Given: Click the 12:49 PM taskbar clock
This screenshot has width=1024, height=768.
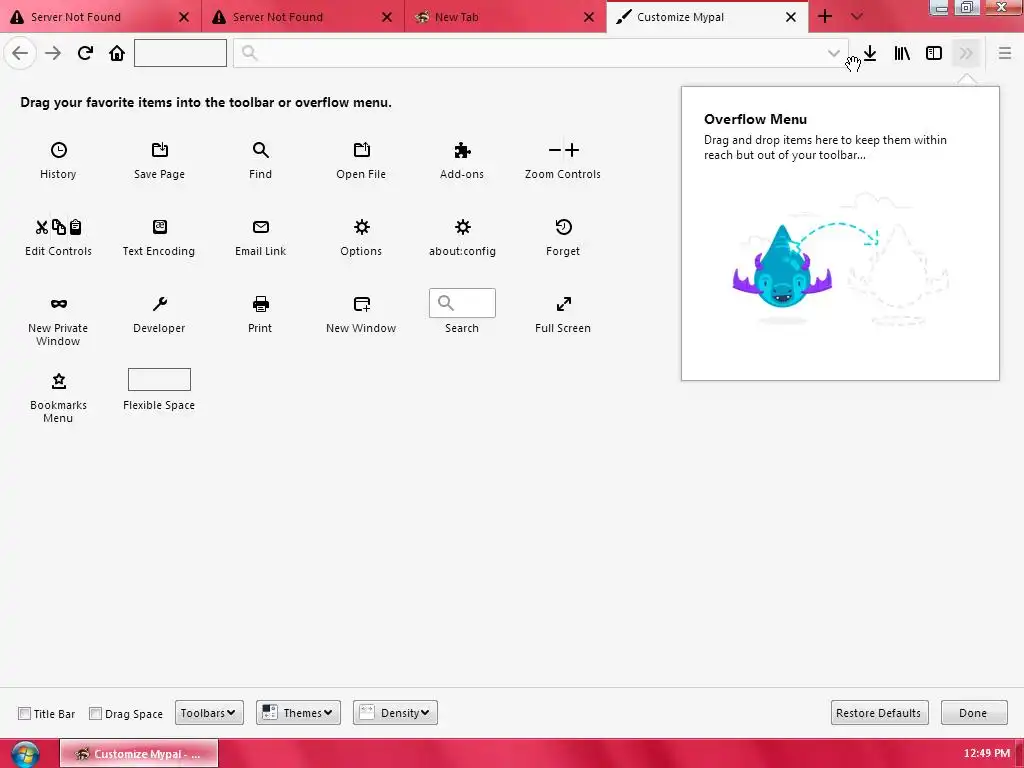Looking at the screenshot, I should tap(987, 754).
